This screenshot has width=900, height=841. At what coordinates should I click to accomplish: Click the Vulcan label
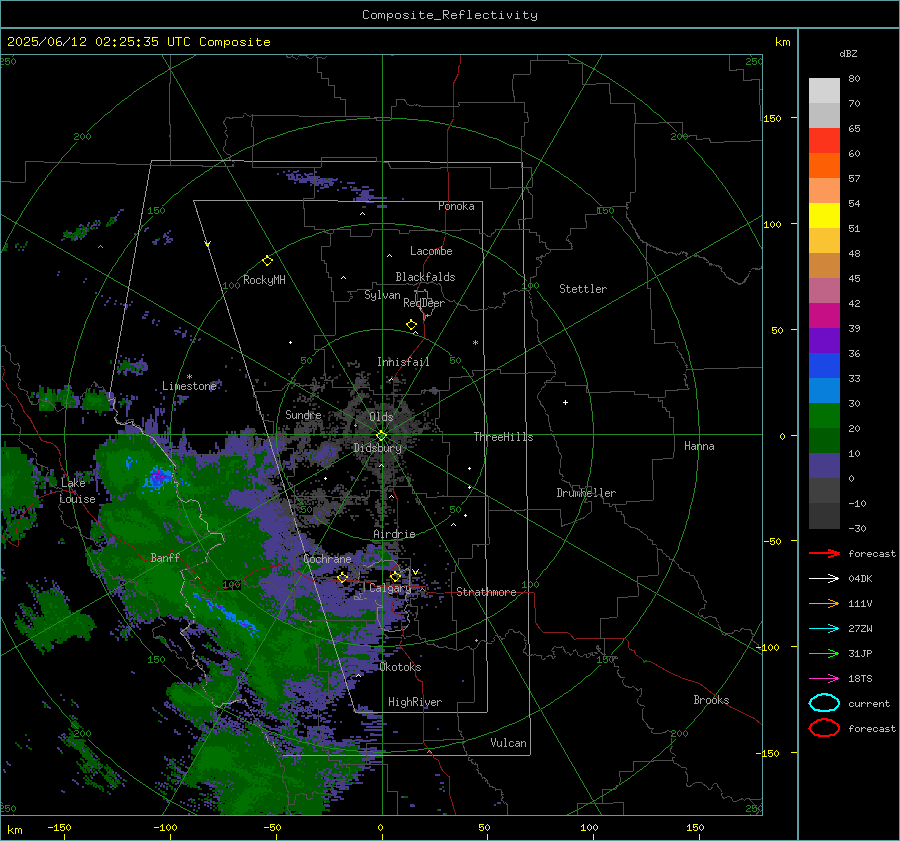coord(508,743)
